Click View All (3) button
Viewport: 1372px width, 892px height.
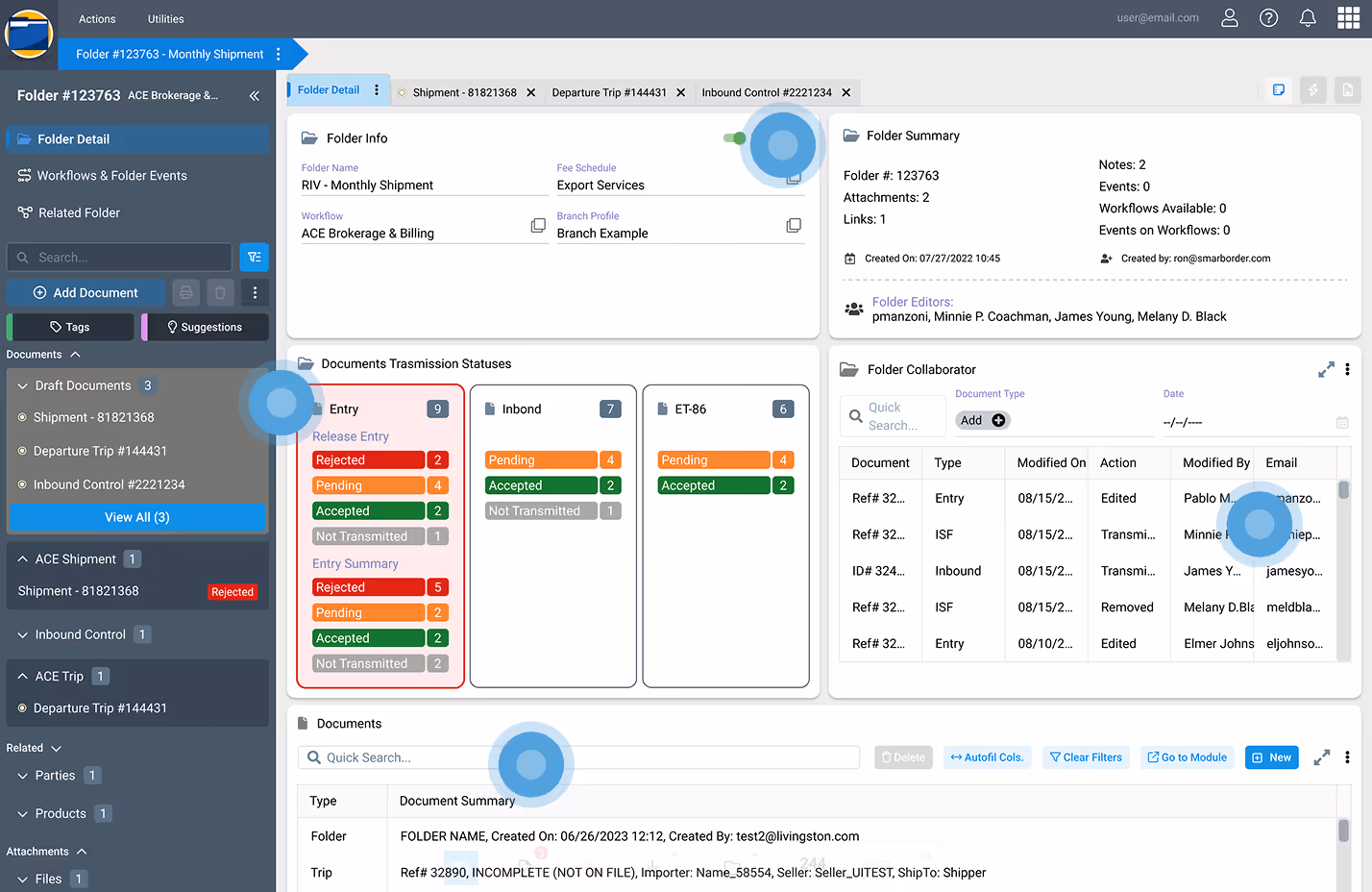[137, 517]
